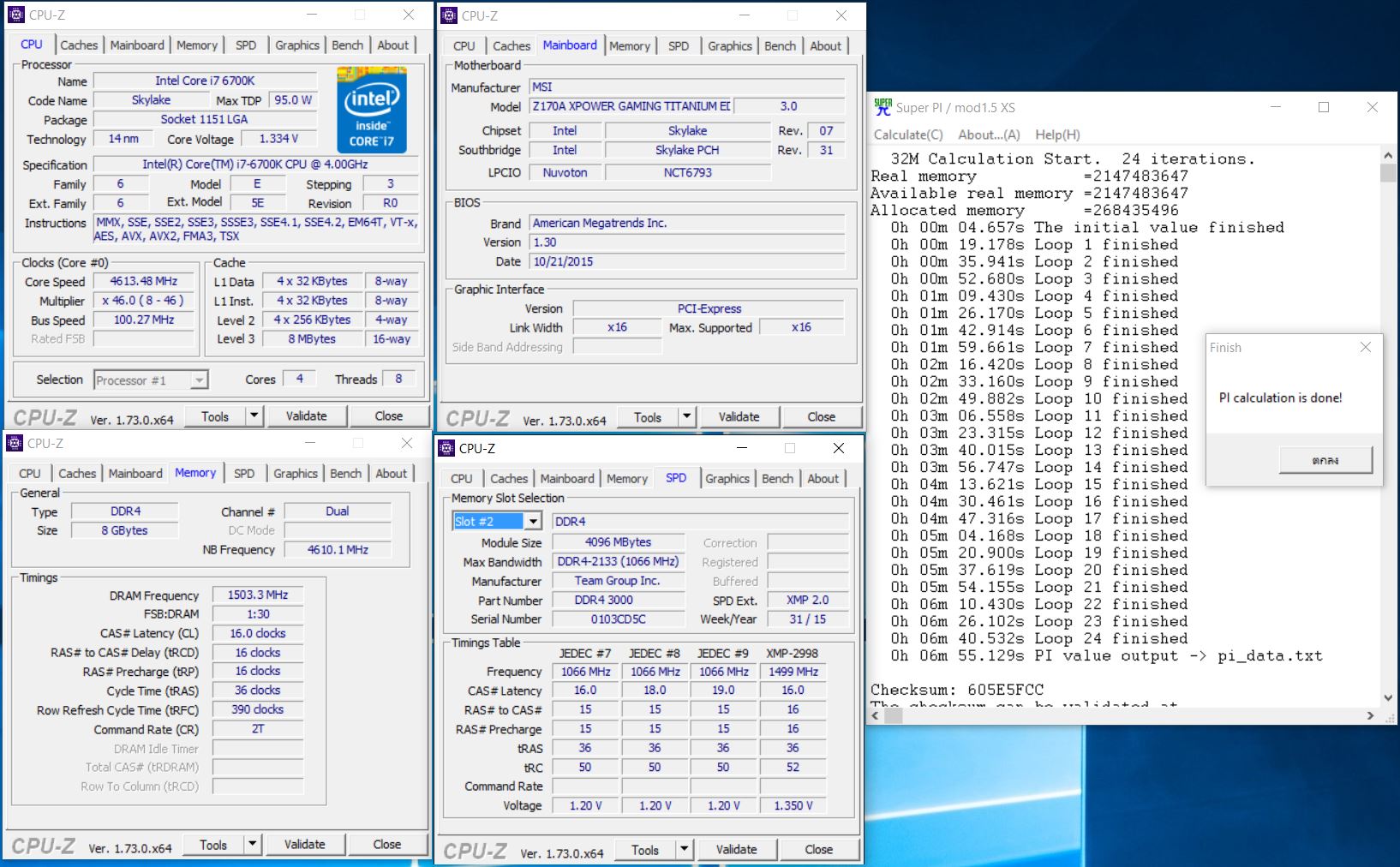The image size is (1400, 867).
Task: Confirm the Finish dialog OK button
Action: [x=1325, y=460]
